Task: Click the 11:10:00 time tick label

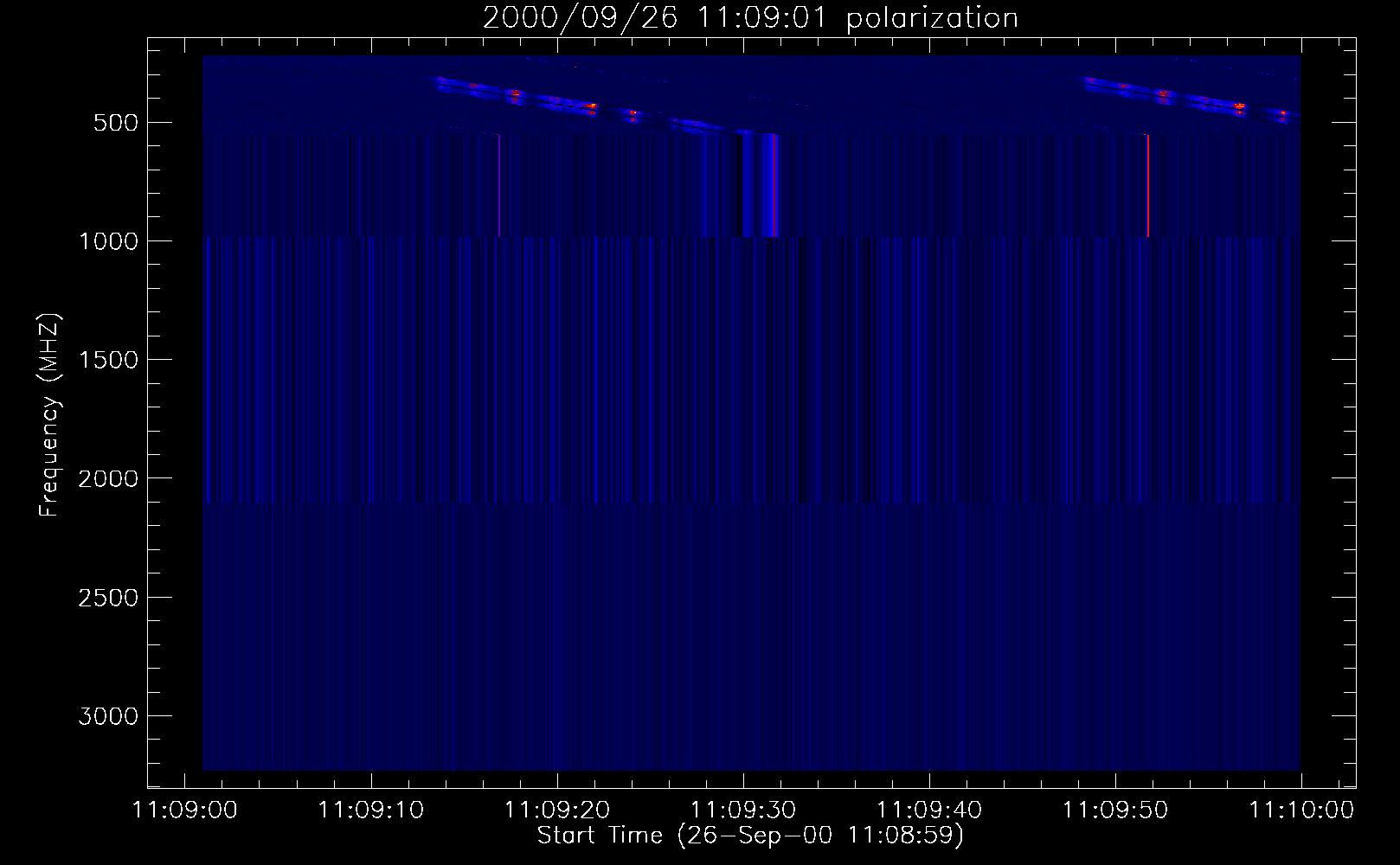Action: click(x=1301, y=811)
